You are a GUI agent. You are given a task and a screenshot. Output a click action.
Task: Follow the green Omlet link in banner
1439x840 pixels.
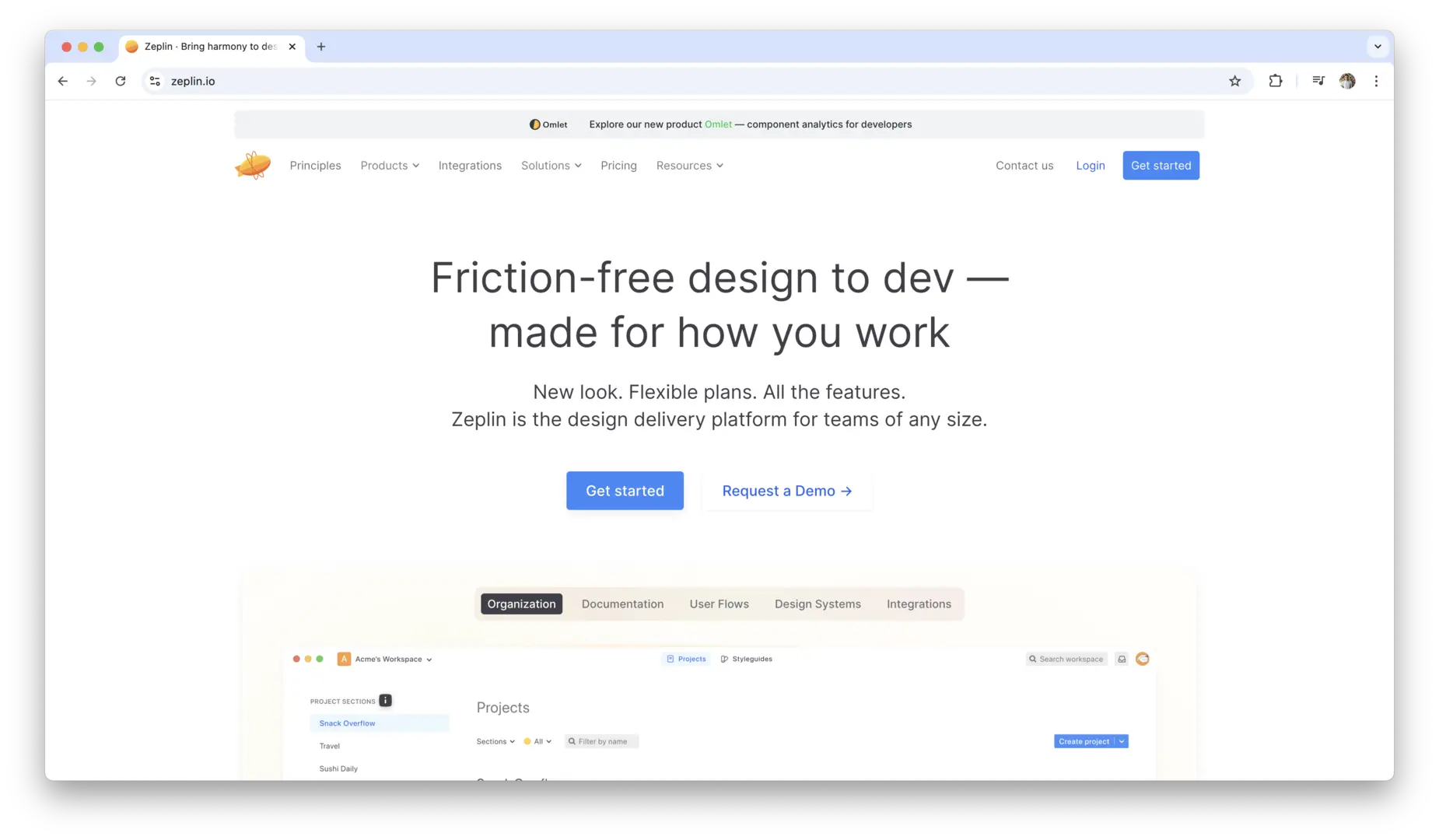pyautogui.click(x=718, y=124)
